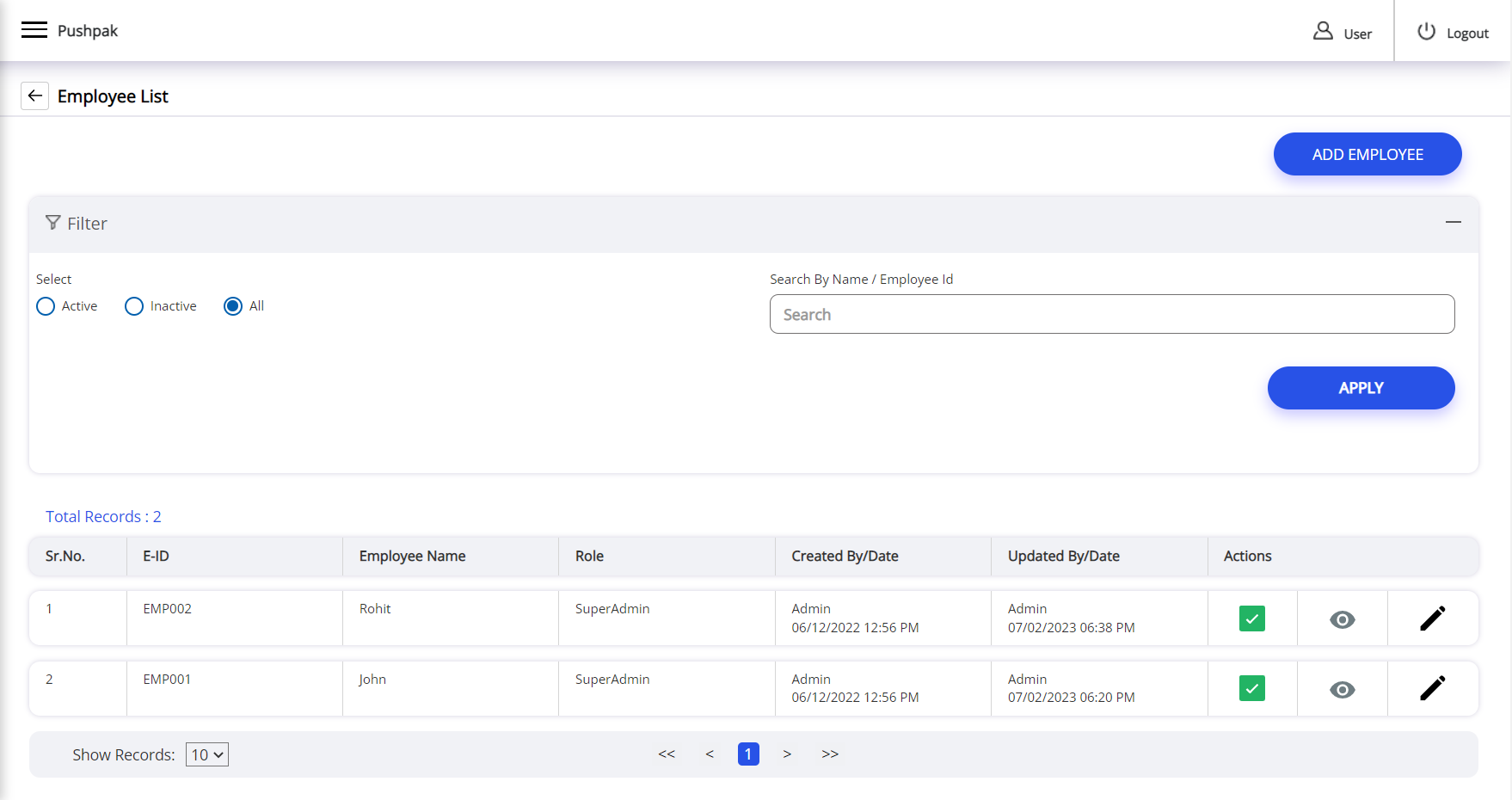Click the User profile icon
1512x800 pixels.
click(1323, 32)
